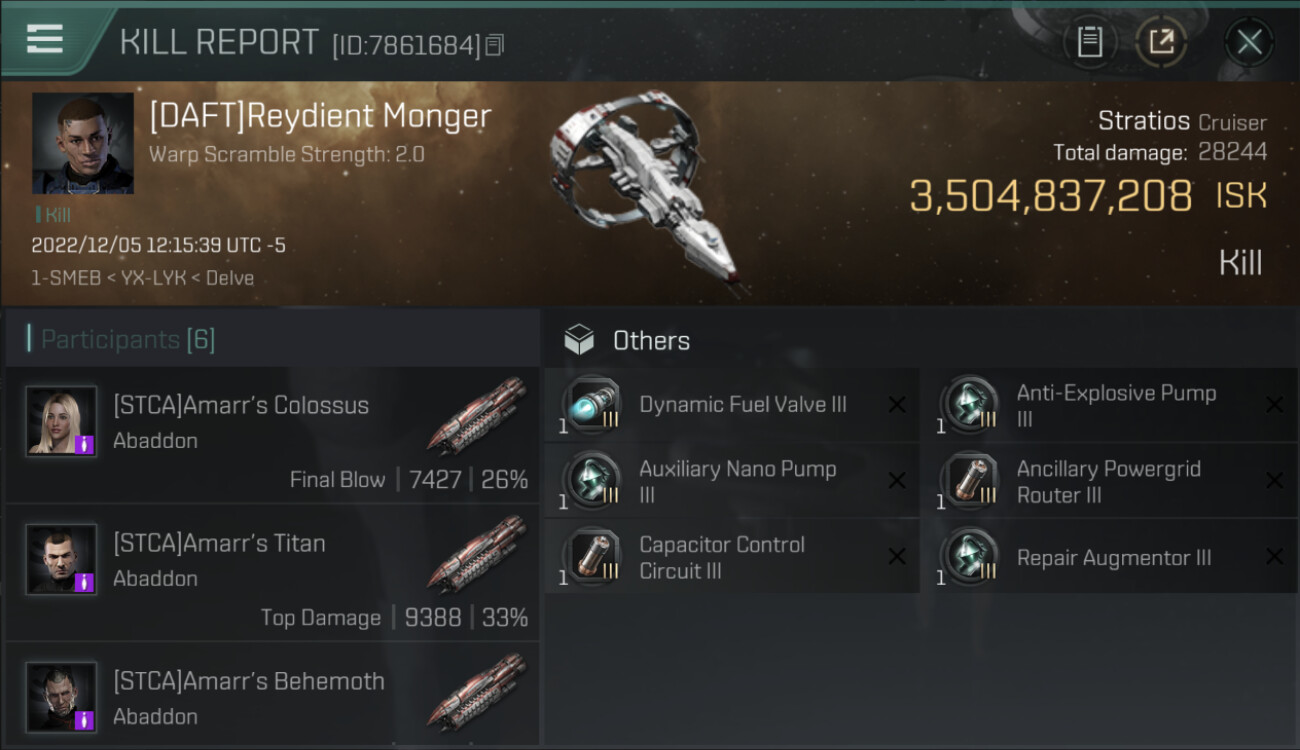Open Amarr's Colossus portrait
The height and width of the screenshot is (750, 1300).
[61, 421]
